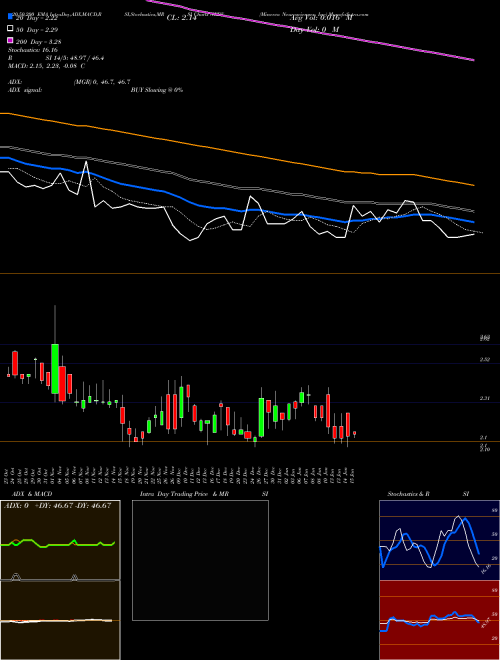The image size is (500, 660).
Task: Click the 'SI 14/3: 48.97 / 46.4' readout
Action: coord(75,58)
